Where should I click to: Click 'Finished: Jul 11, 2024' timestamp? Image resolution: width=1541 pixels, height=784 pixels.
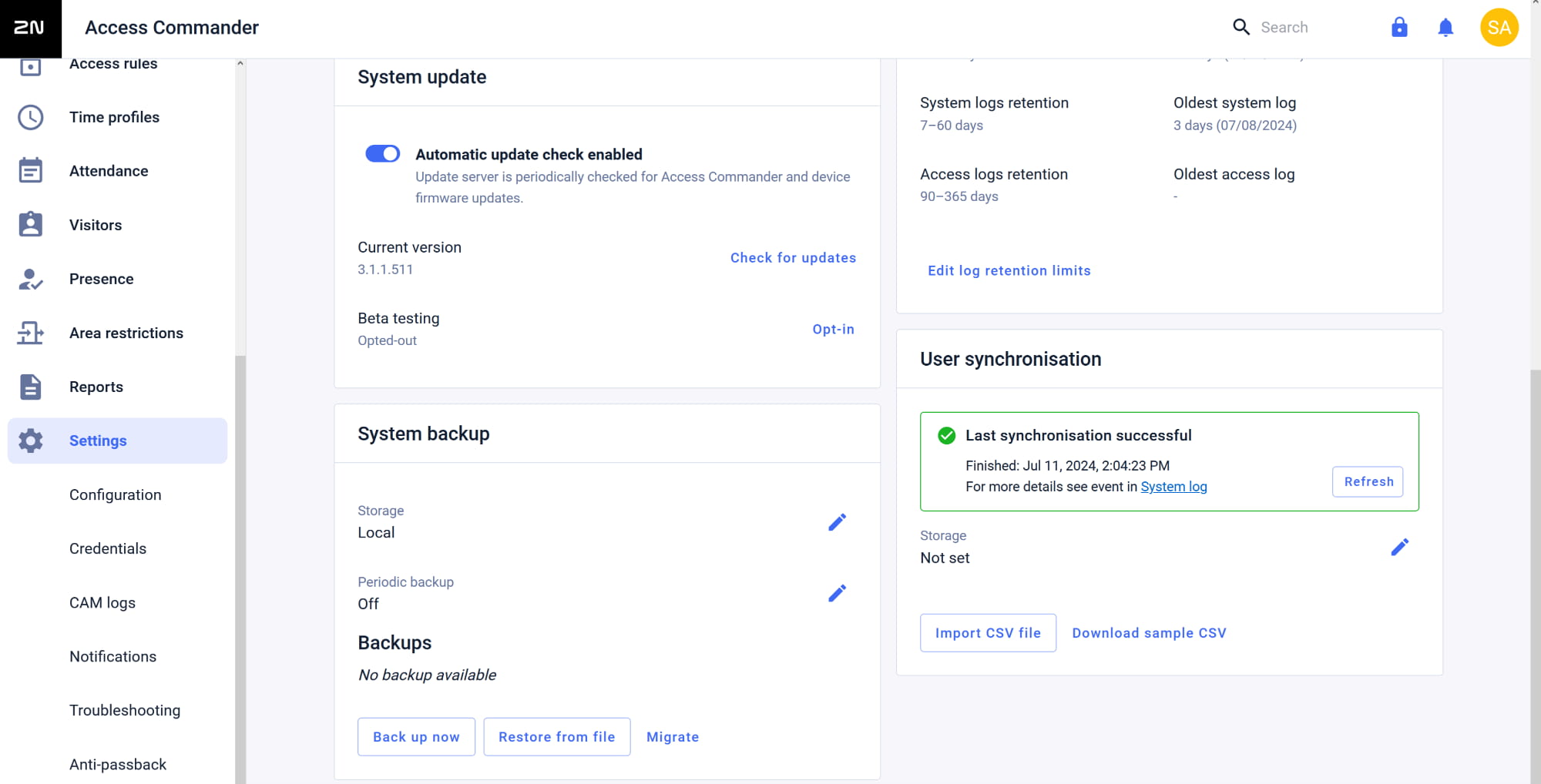(x=1067, y=466)
